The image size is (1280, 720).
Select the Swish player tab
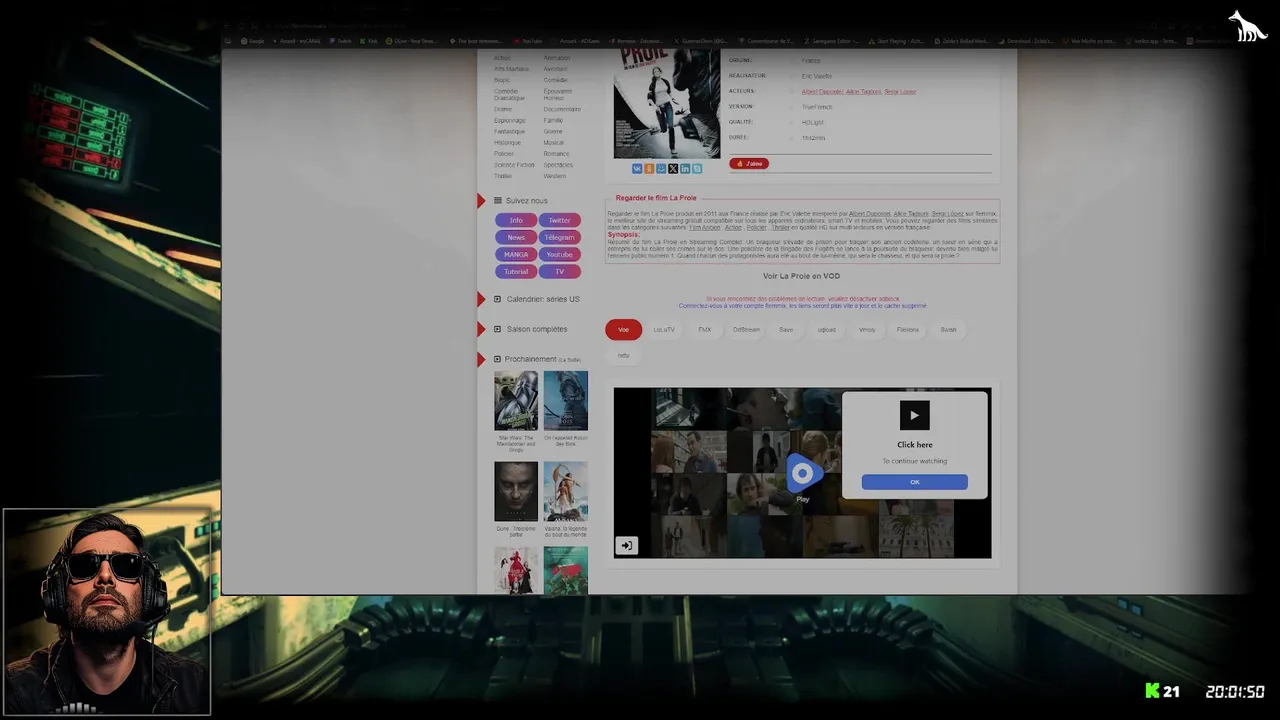click(x=948, y=329)
